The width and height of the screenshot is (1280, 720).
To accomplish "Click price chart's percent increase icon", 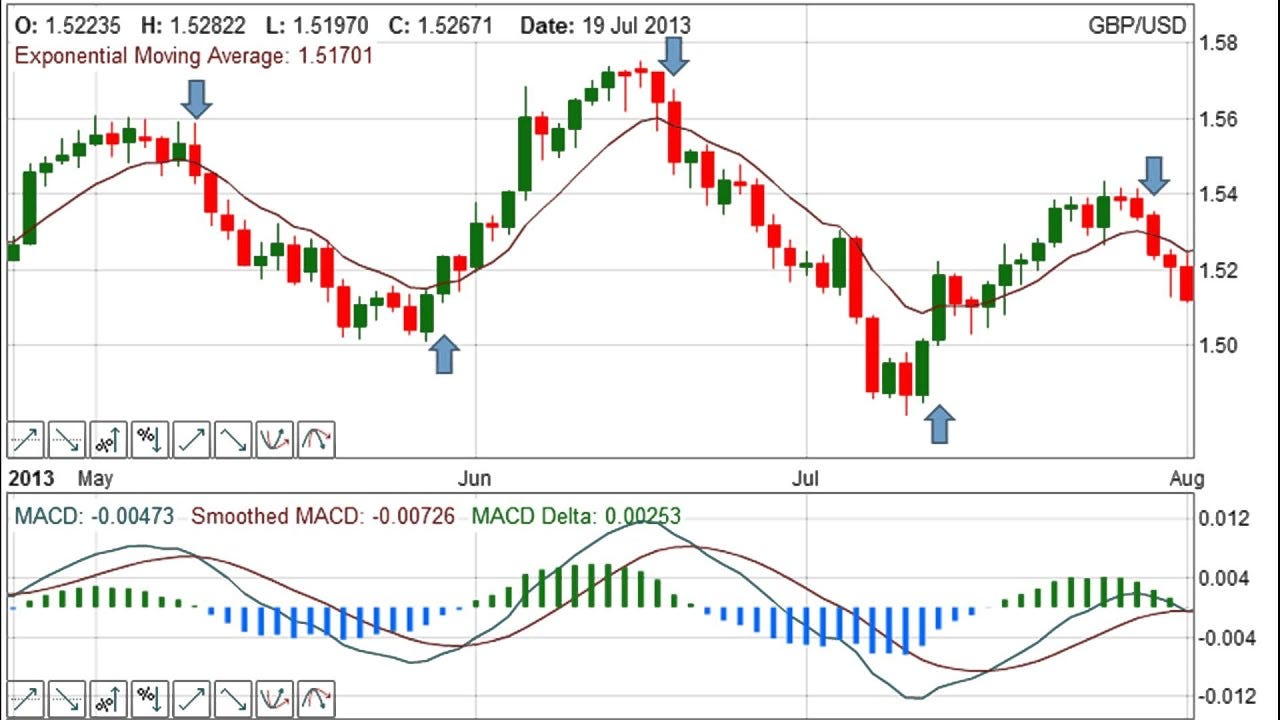I will [x=109, y=439].
